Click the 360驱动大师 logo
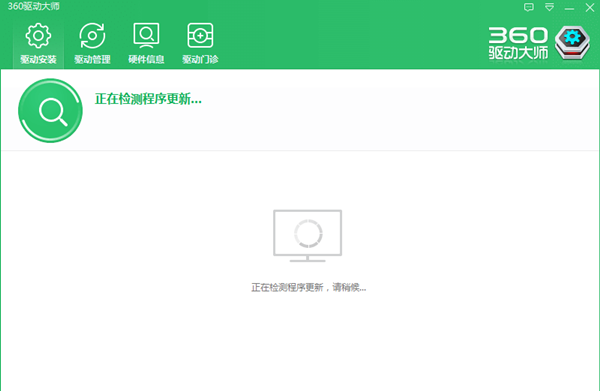Viewport: 600px width, 391px height. click(540, 43)
